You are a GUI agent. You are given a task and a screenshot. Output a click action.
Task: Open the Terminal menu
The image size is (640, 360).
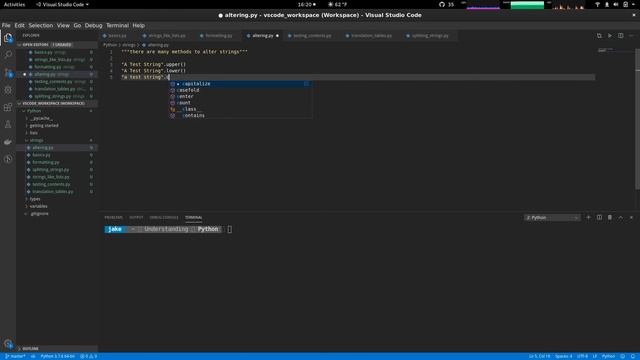118,25
